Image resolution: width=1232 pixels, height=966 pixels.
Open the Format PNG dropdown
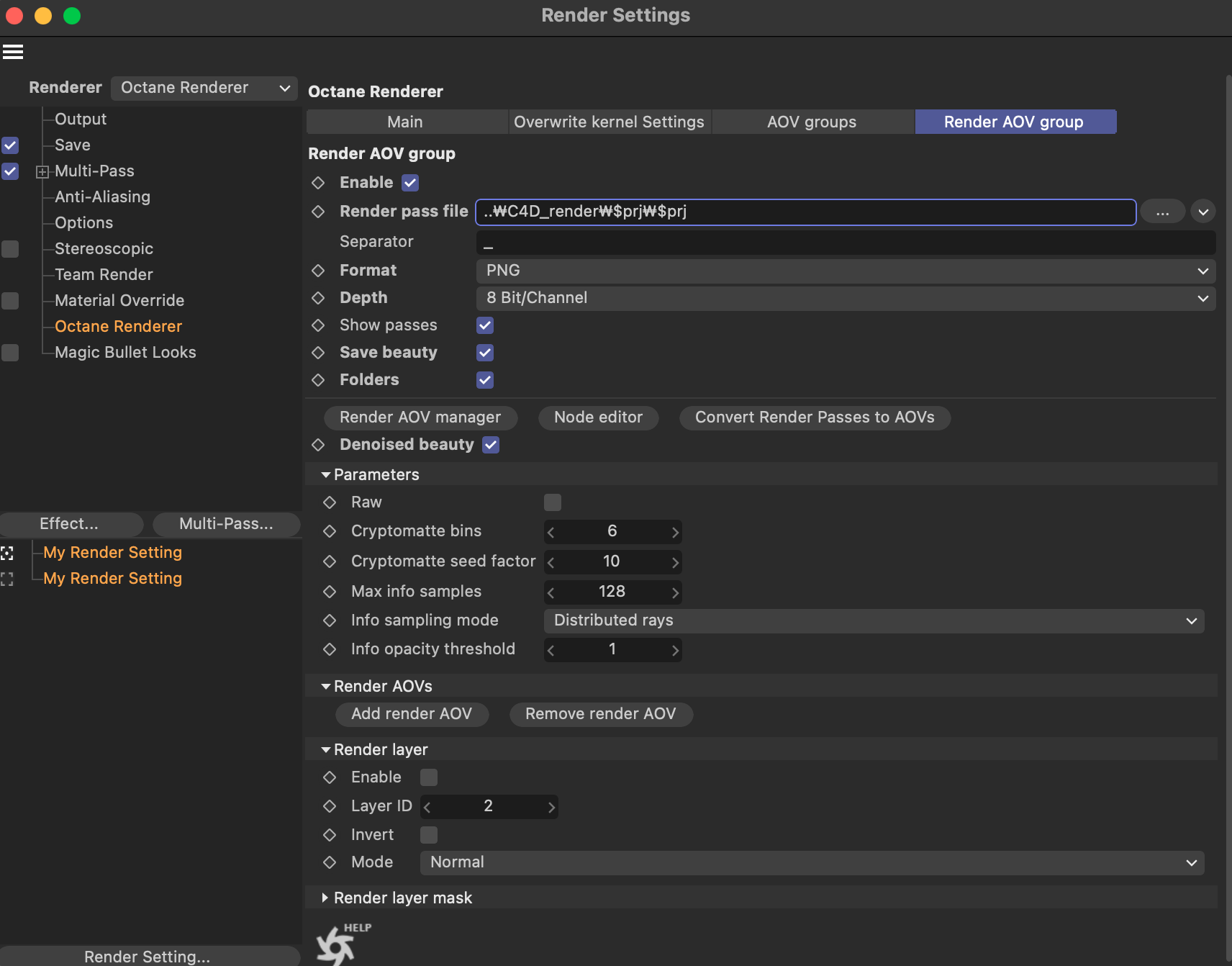[x=846, y=271]
